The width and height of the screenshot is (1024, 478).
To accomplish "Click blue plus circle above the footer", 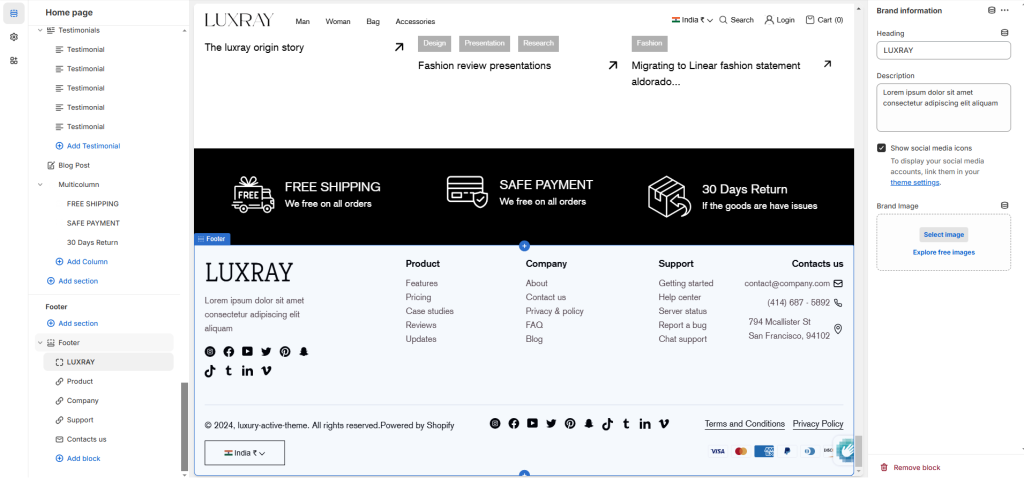I will pos(524,246).
